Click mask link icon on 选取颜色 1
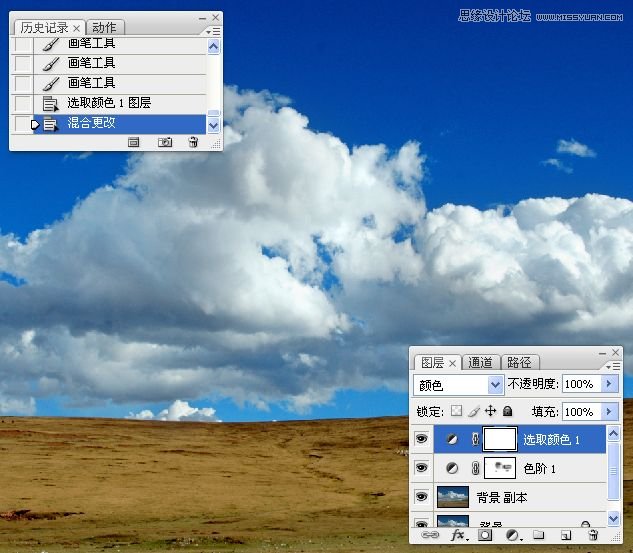 click(476, 439)
